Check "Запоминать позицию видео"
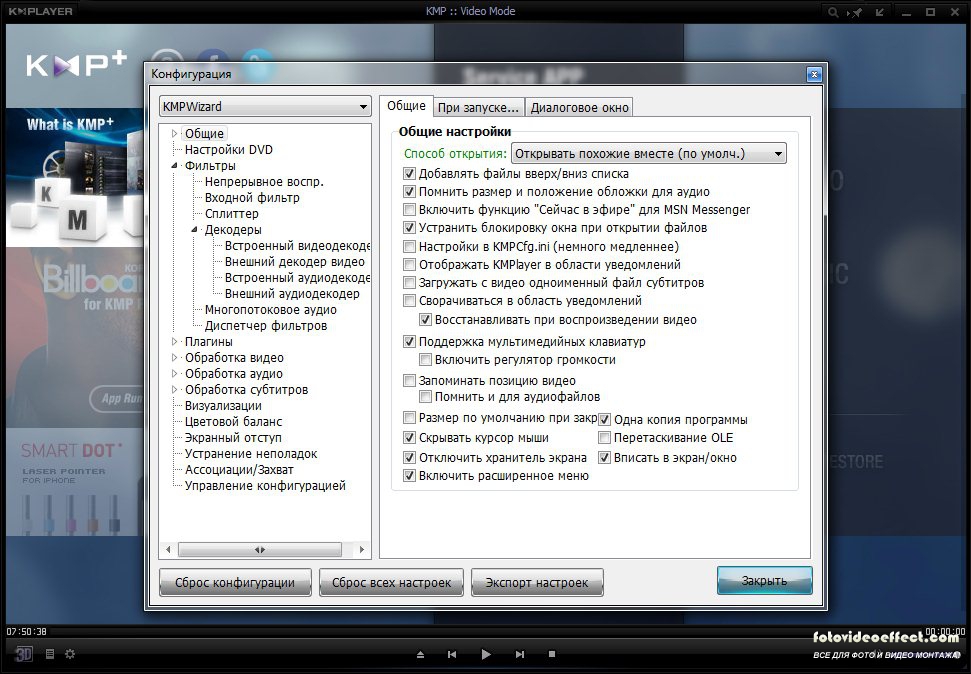 (x=409, y=380)
